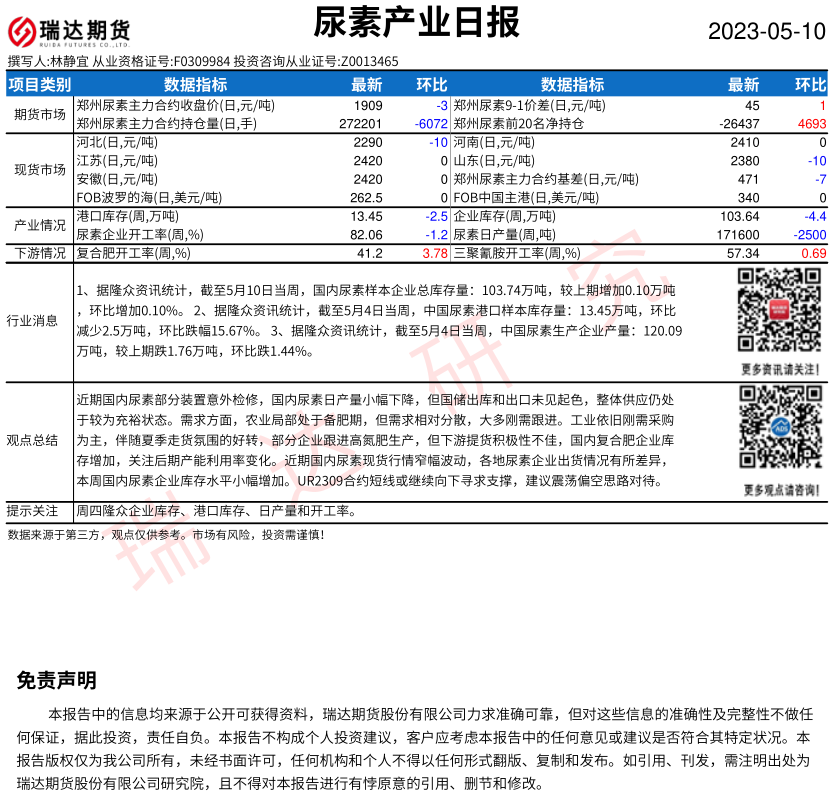Click the 下游情况 category label
833x795 pixels.
click(40, 254)
